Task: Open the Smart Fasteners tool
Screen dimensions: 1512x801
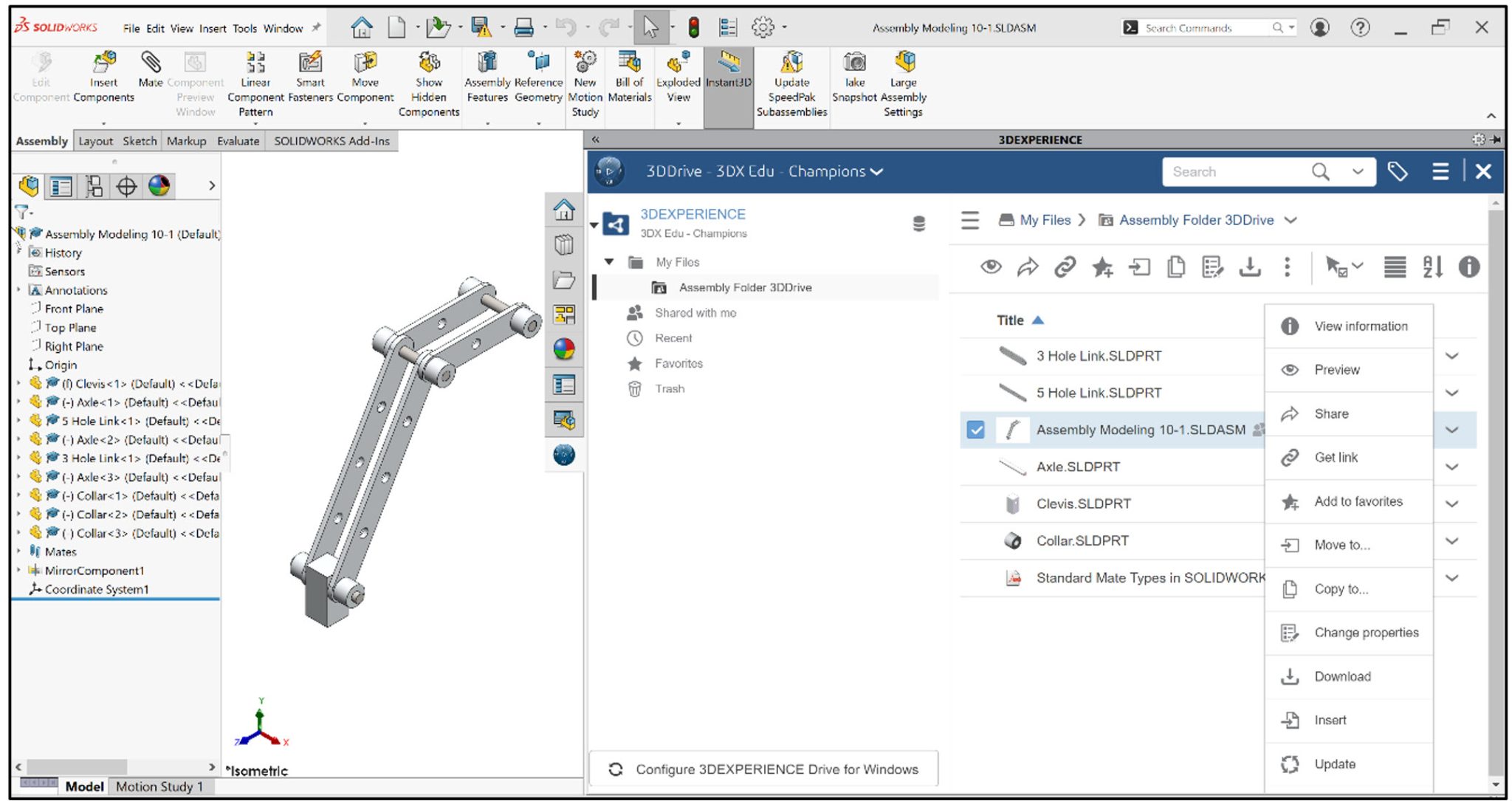Action: click(309, 75)
